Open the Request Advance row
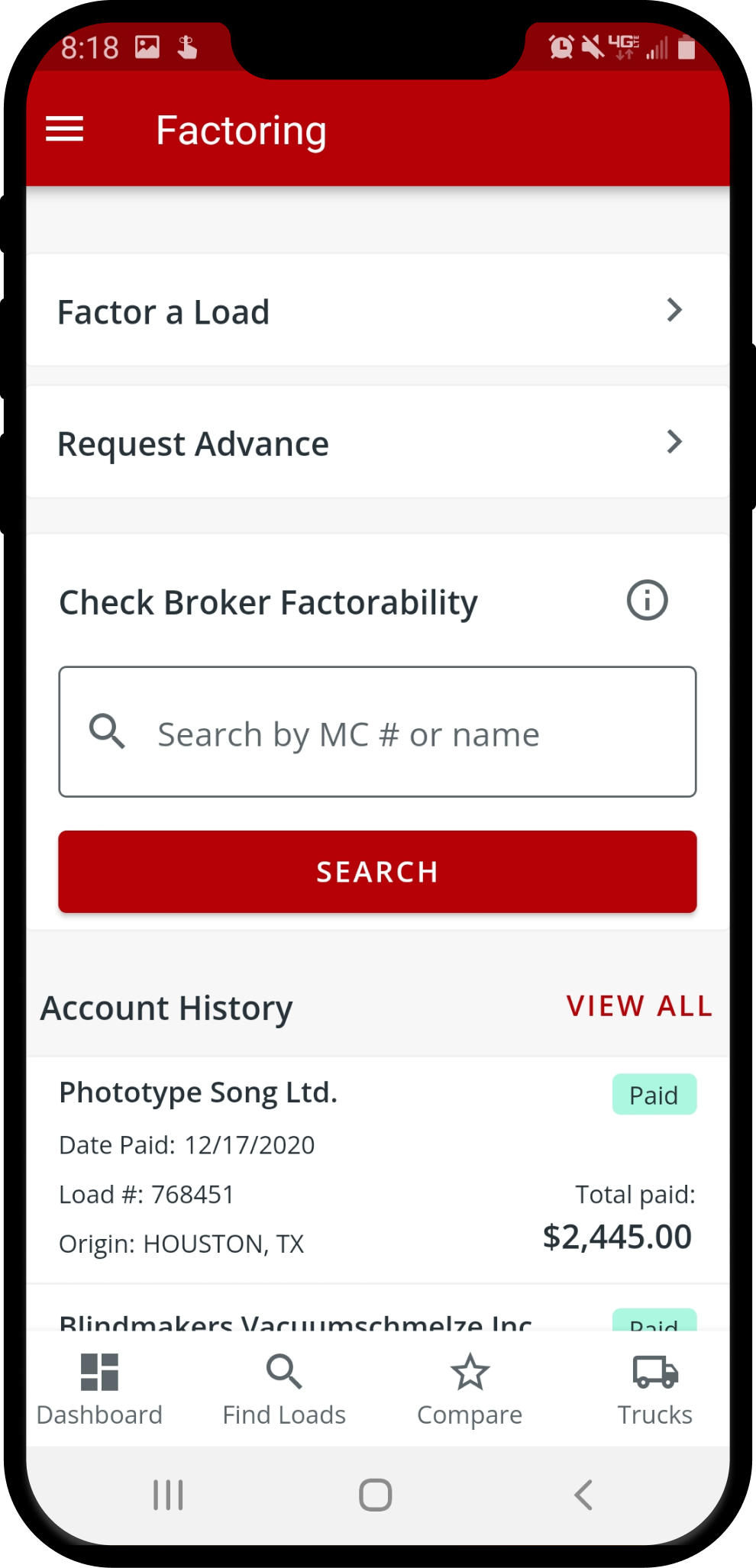This screenshot has height=1568, width=756. coord(378,443)
